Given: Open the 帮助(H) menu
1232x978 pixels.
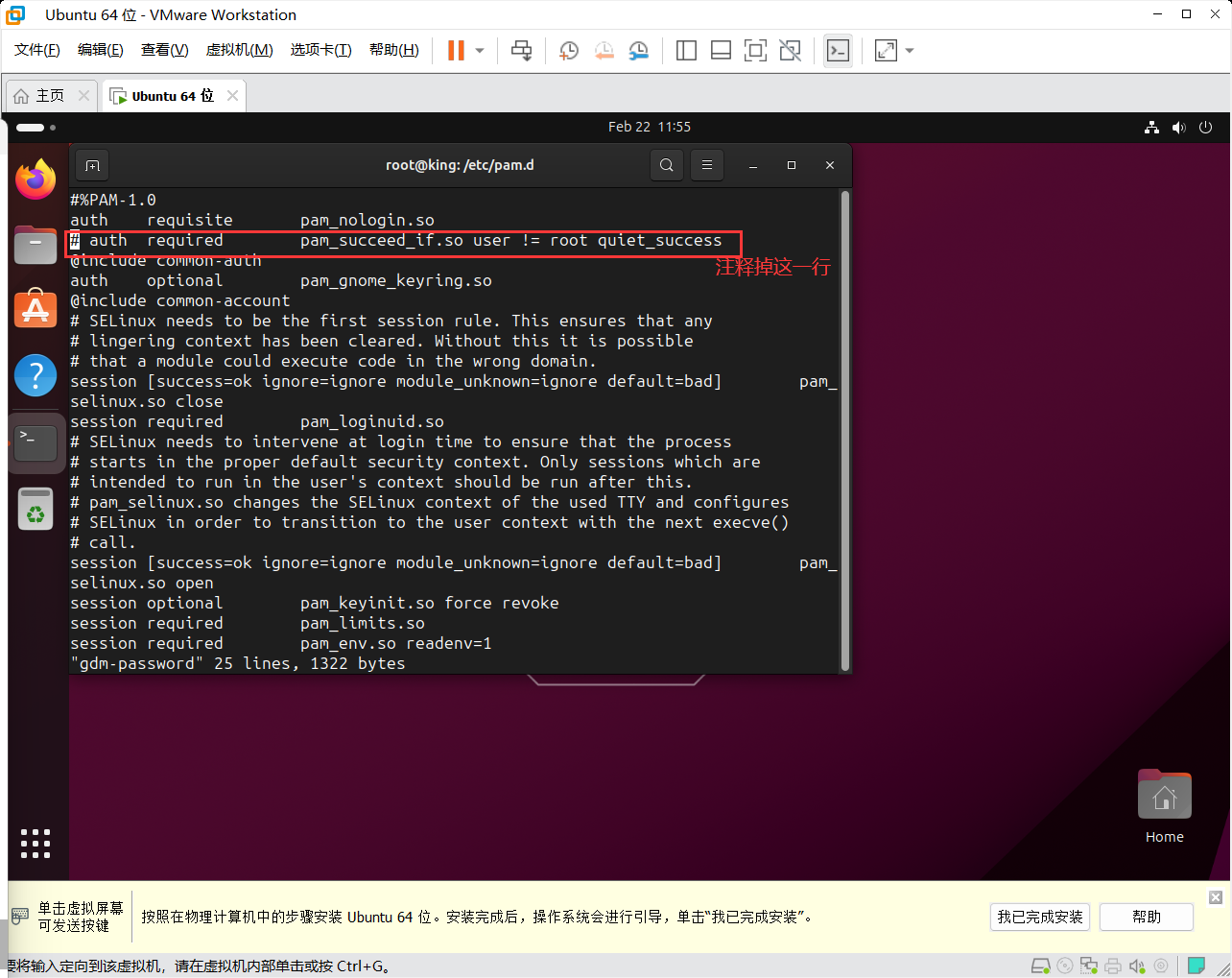Looking at the screenshot, I should pyautogui.click(x=394, y=50).
